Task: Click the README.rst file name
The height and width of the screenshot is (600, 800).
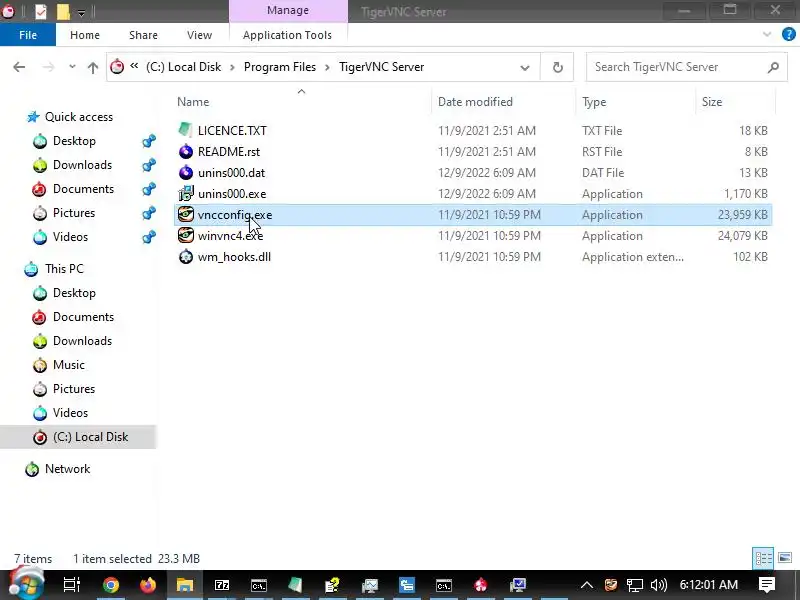Action: click(229, 152)
